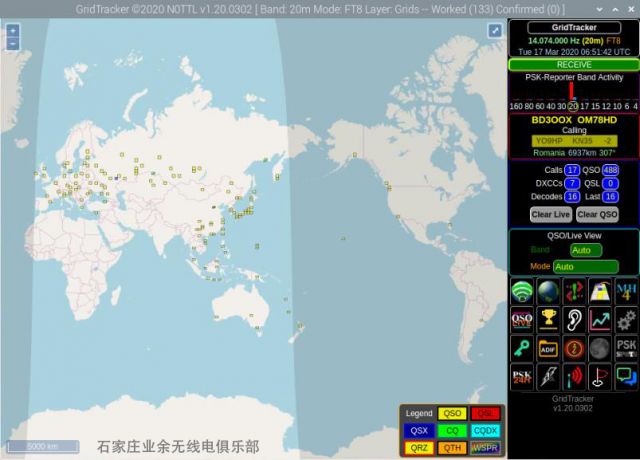Click the Decodes count value 16
The width and height of the screenshot is (640, 460).
point(572,196)
